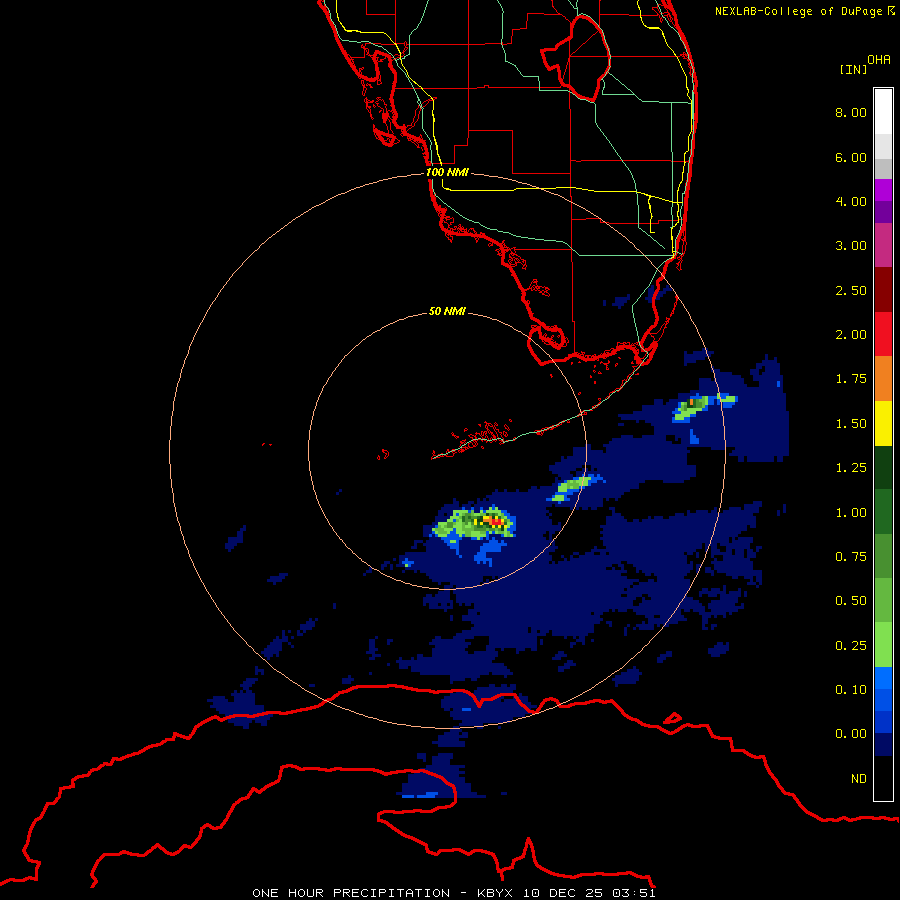This screenshot has height=900, width=900.
Task: Pick the light green swatch above 0.25
Action: [x=883, y=644]
